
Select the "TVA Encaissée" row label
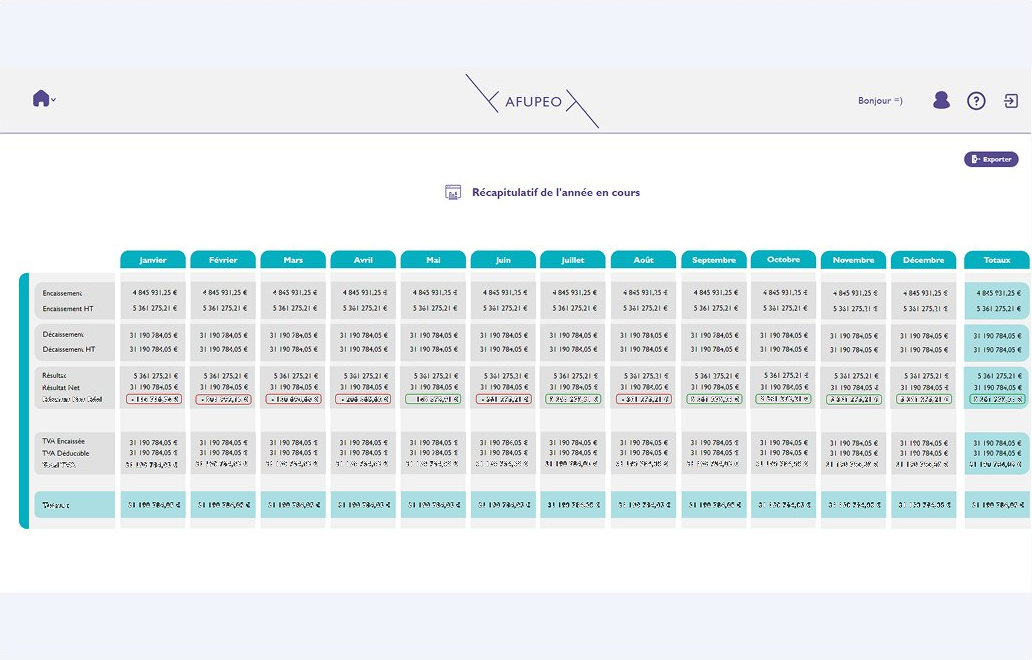(63, 442)
